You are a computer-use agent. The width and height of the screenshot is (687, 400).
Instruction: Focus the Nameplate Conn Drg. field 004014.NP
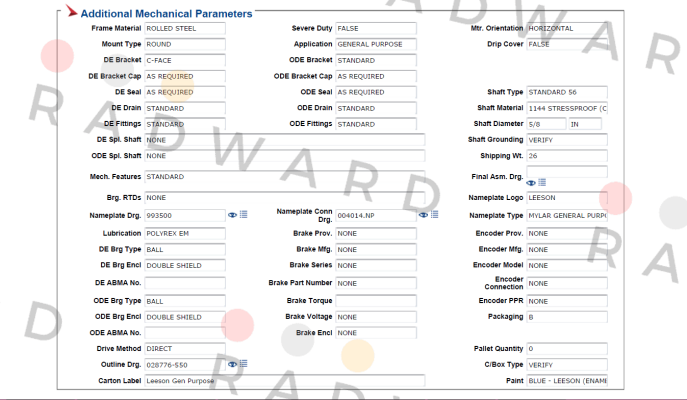(376, 216)
